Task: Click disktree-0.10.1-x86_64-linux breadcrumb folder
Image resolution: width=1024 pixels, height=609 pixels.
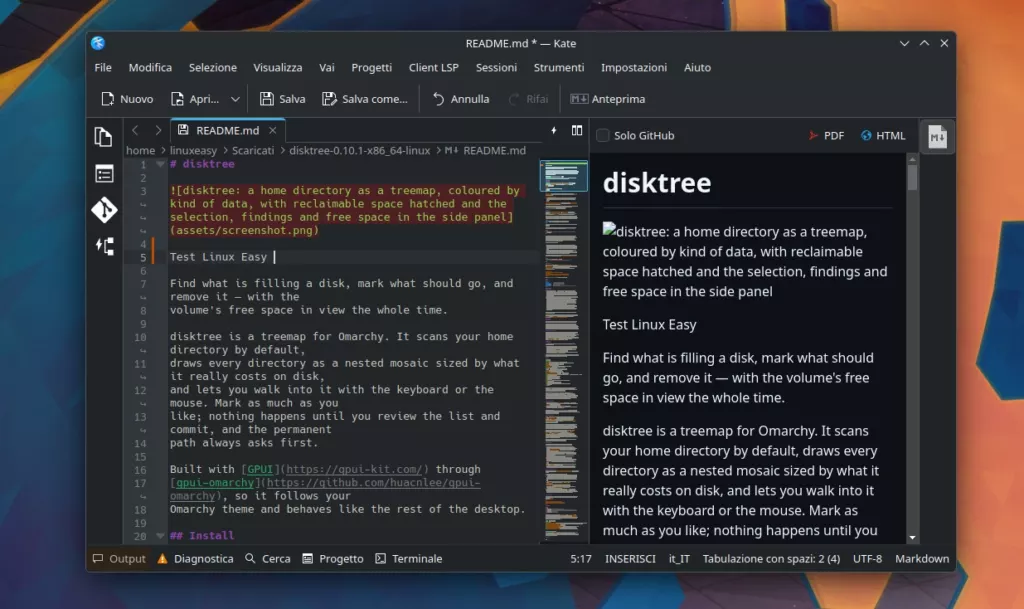Action: tap(360, 151)
